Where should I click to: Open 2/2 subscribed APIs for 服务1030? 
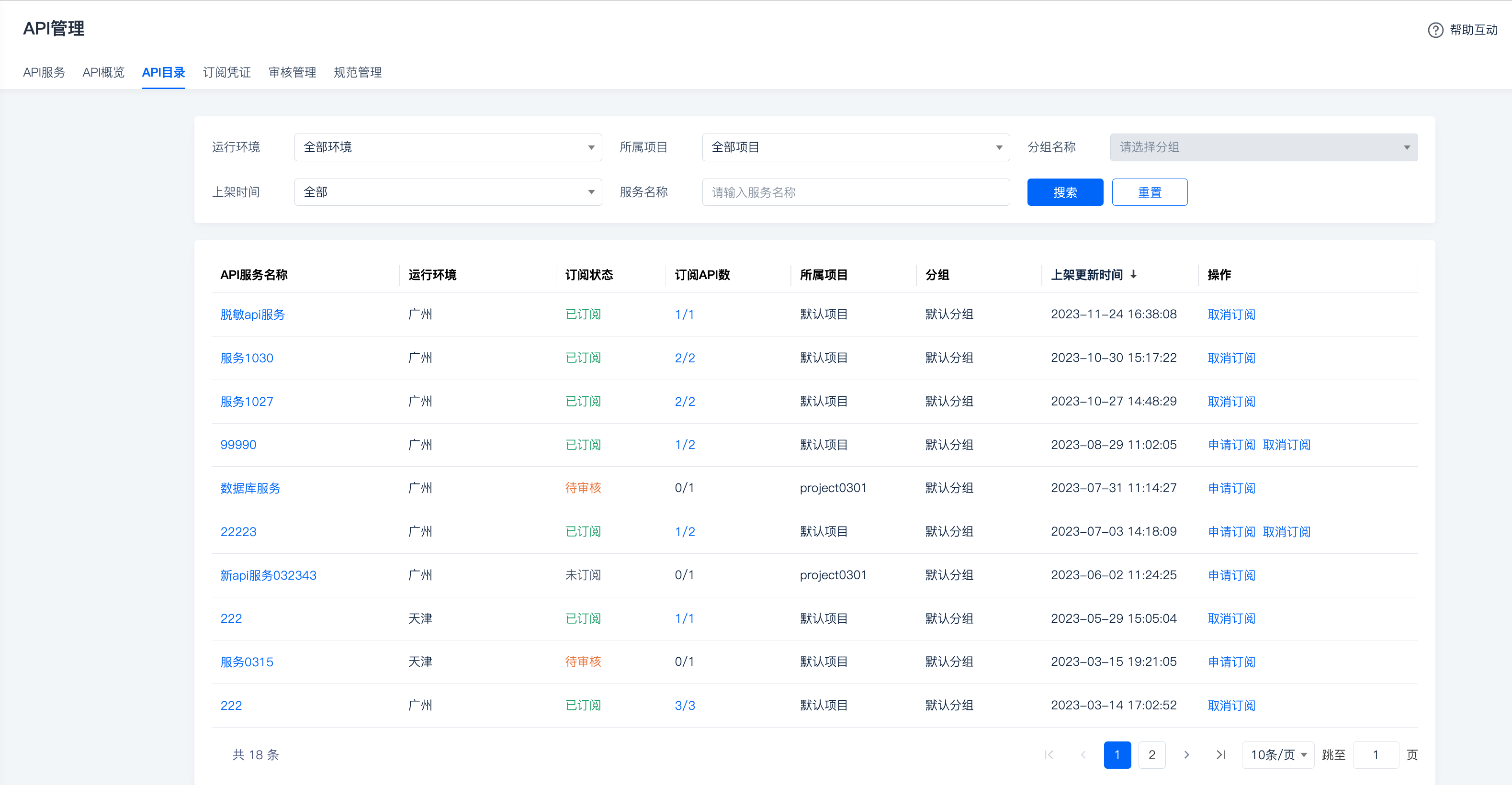coord(685,358)
